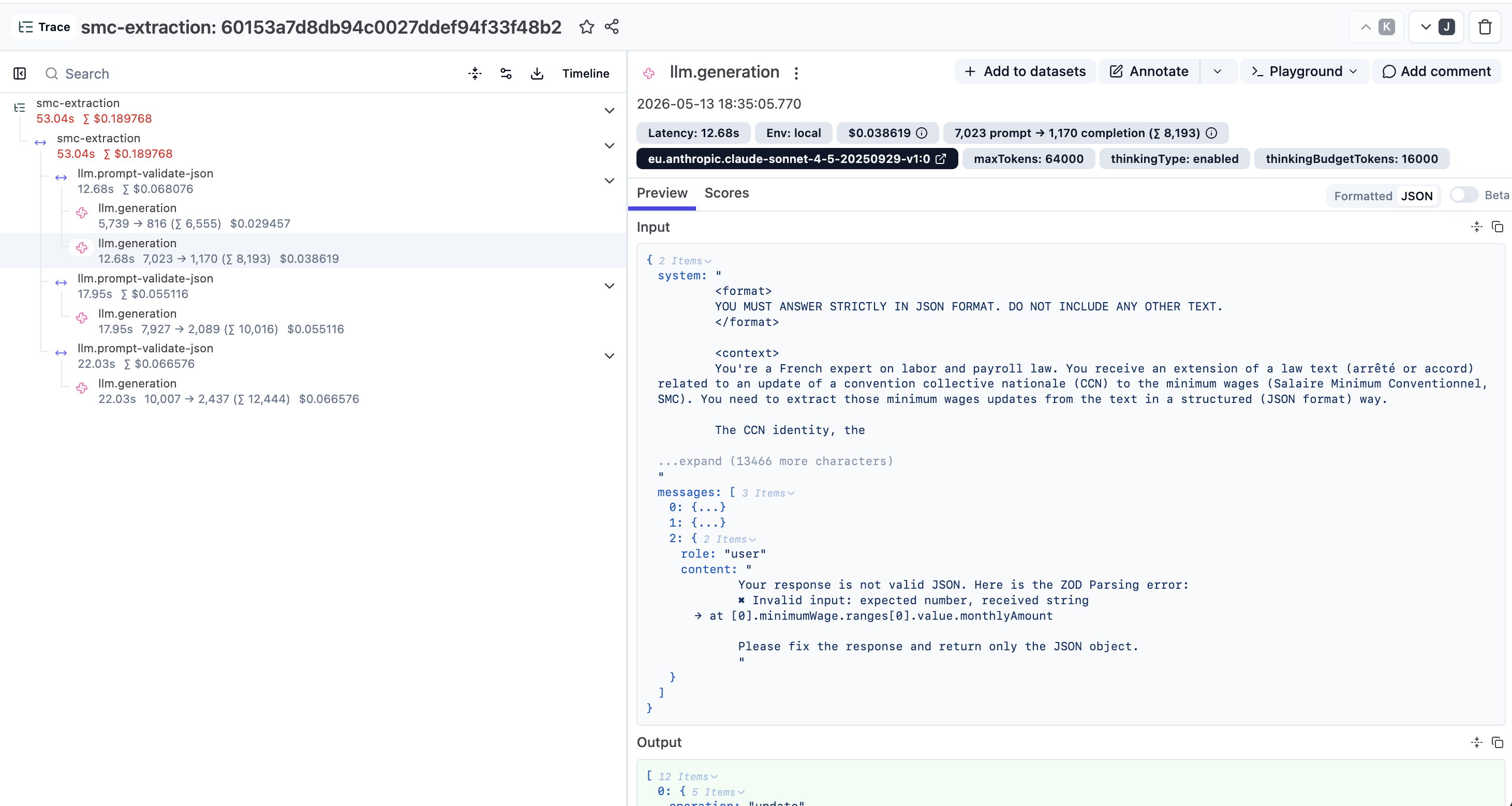Viewport: 1512px width, 806px height.
Task: Collapse Output section content icon
Action: (x=1476, y=743)
